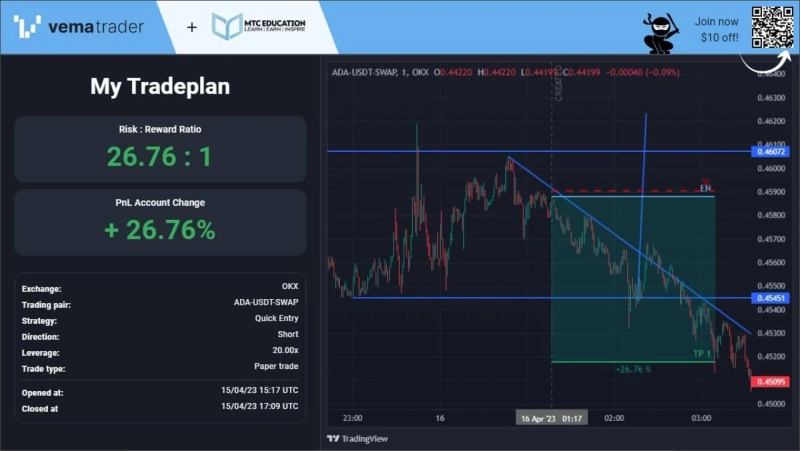Click the 16 Apr '23 01:17 time label
The width and height of the screenshot is (800, 451).
coord(551,418)
